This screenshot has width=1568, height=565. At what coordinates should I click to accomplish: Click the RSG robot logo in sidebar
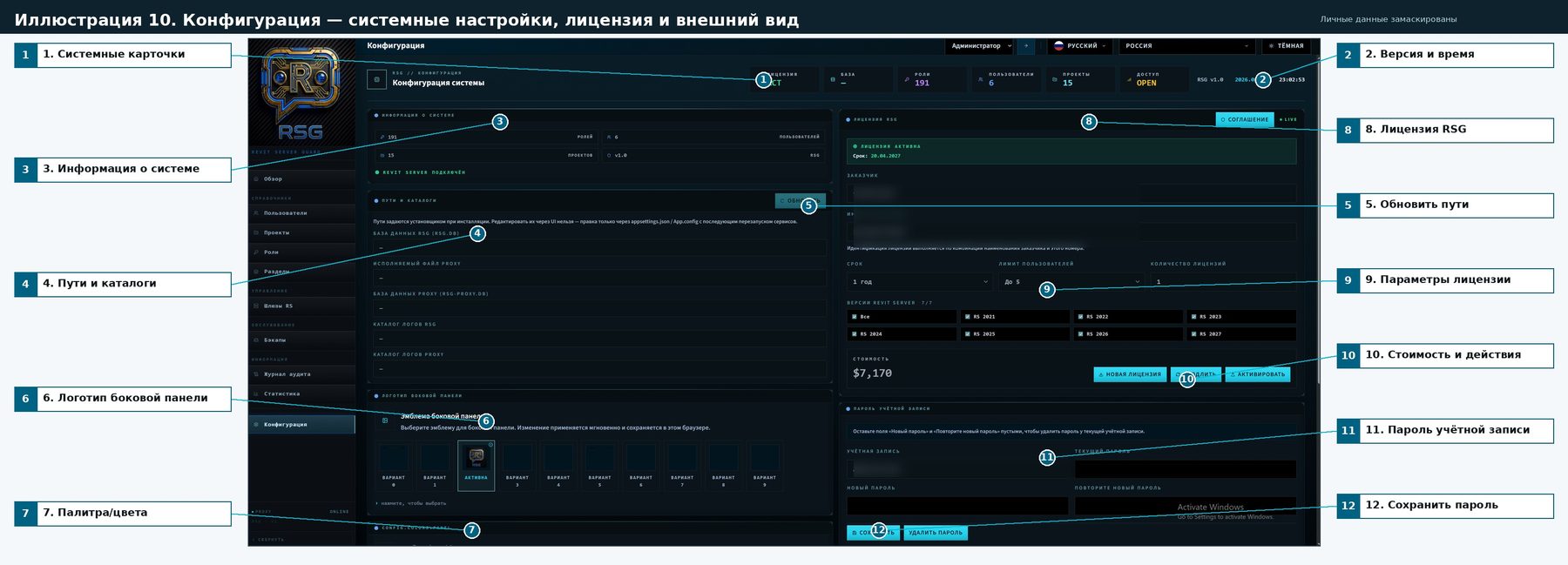point(301,93)
